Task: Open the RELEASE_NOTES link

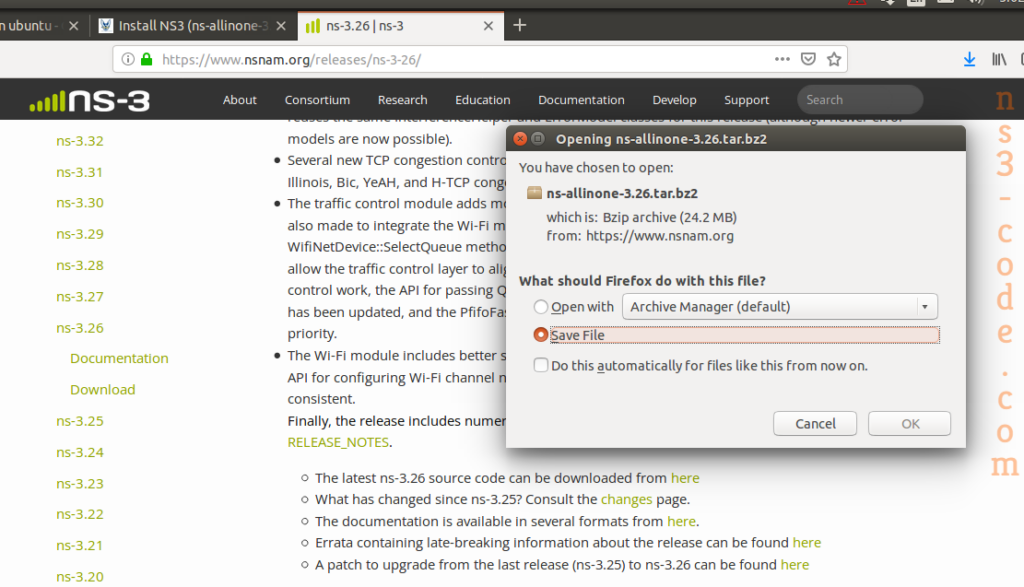Action: (338, 442)
